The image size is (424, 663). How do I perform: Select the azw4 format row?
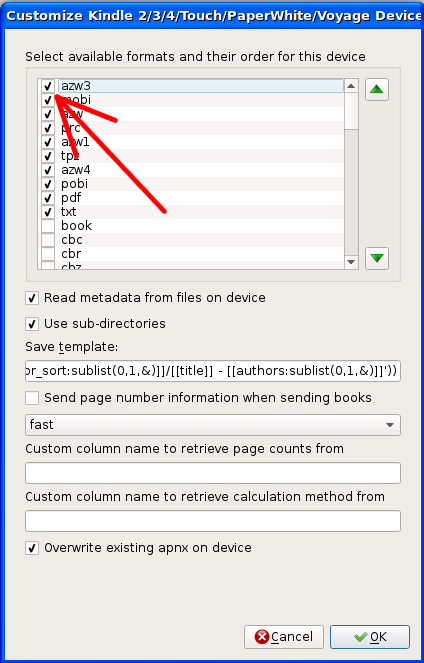[191, 170]
